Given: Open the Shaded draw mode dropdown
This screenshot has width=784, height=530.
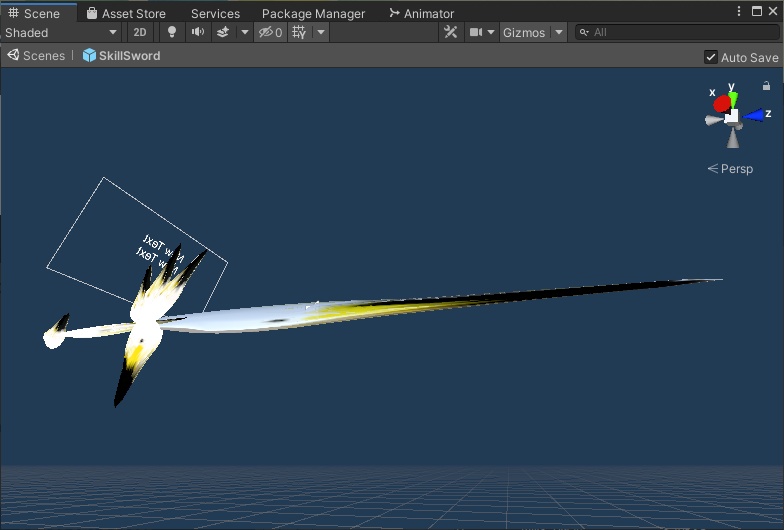Looking at the screenshot, I should 60,32.
